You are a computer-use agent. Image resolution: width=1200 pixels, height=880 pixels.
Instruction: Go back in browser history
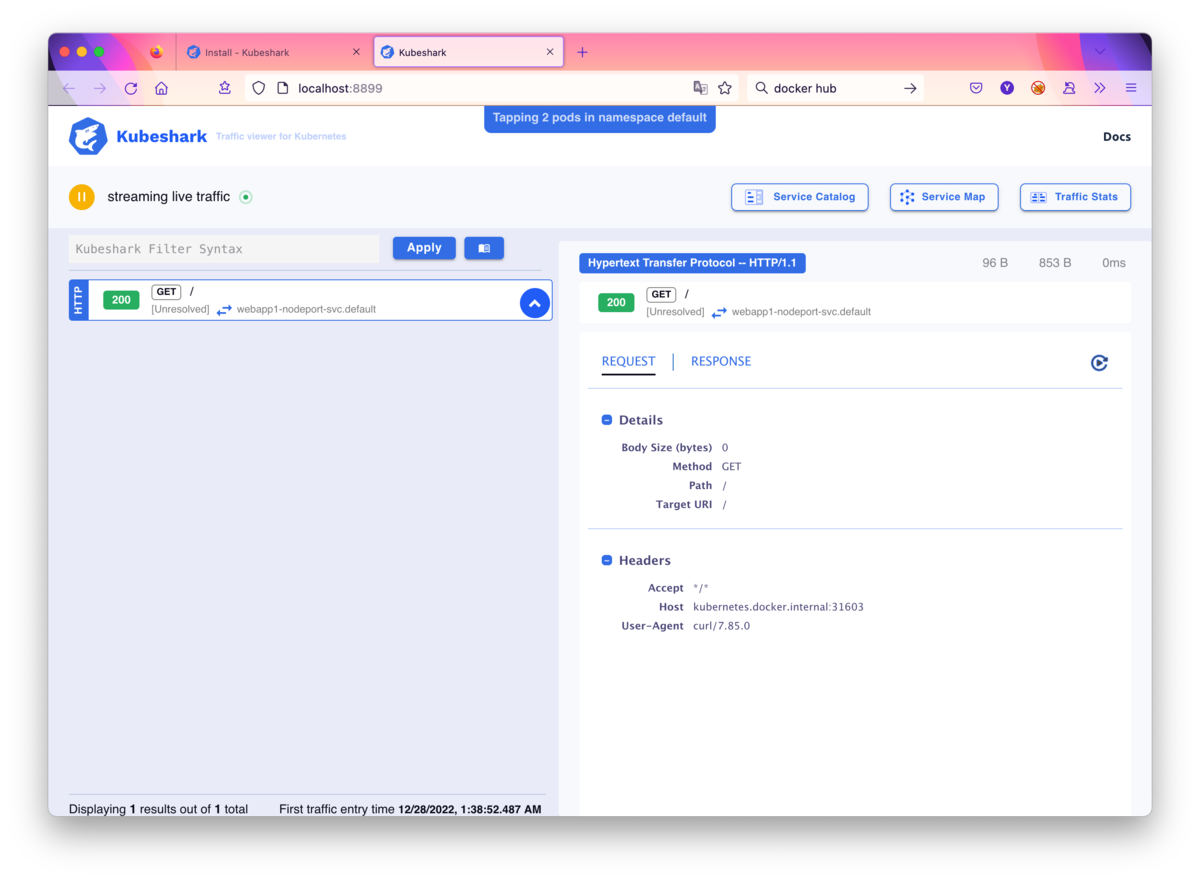69,88
